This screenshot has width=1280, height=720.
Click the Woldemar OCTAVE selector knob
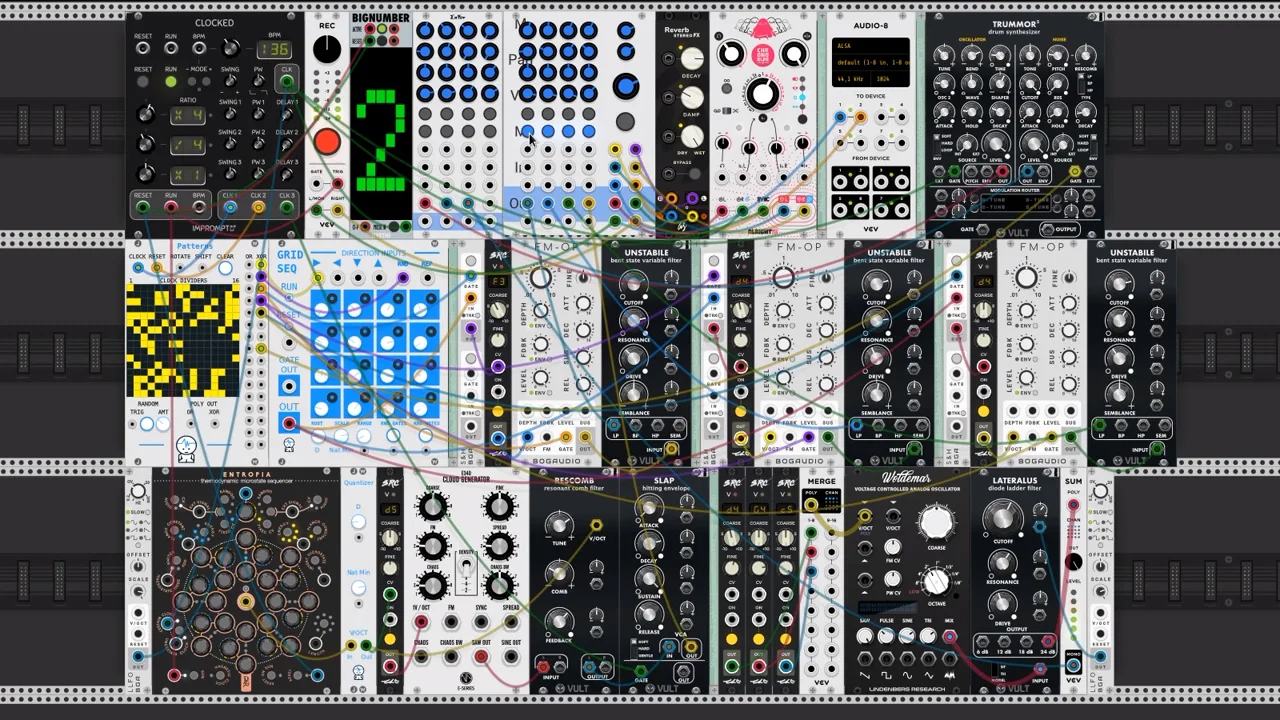[x=936, y=580]
